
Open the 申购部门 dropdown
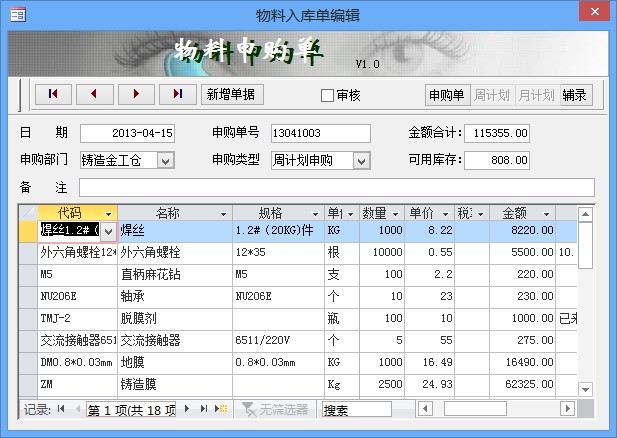[166, 160]
